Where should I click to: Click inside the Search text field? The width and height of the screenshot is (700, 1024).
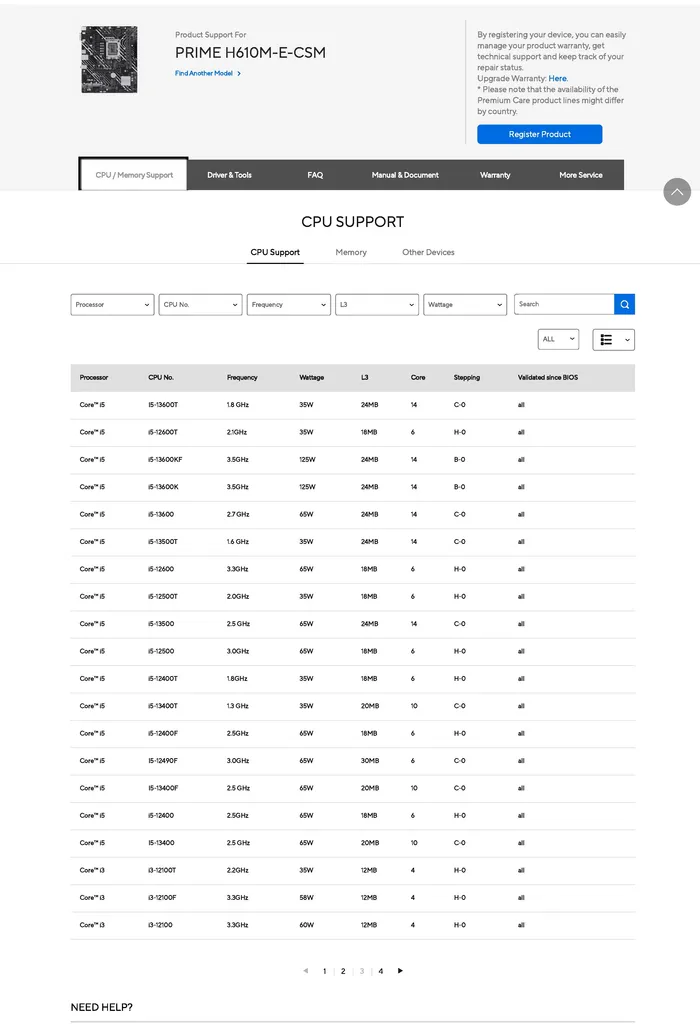(x=563, y=304)
